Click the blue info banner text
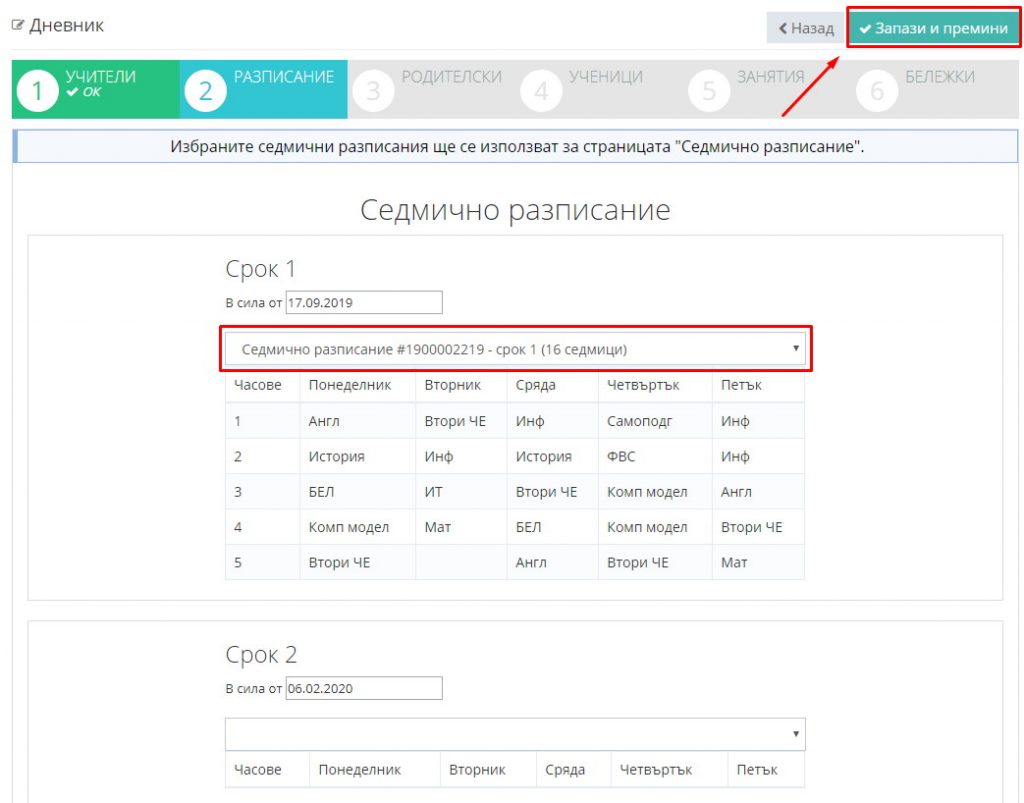This screenshot has width=1024, height=803. click(x=517, y=146)
